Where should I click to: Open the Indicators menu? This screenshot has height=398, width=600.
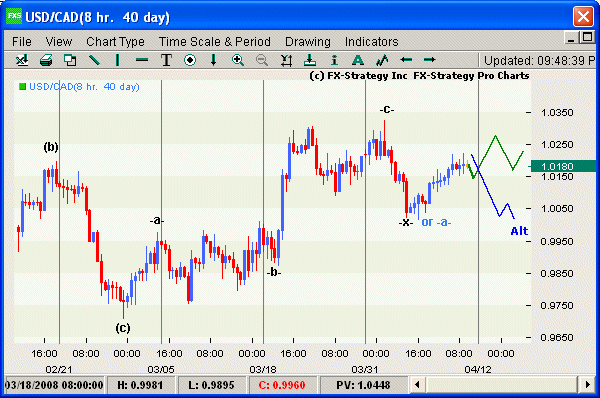[372, 42]
